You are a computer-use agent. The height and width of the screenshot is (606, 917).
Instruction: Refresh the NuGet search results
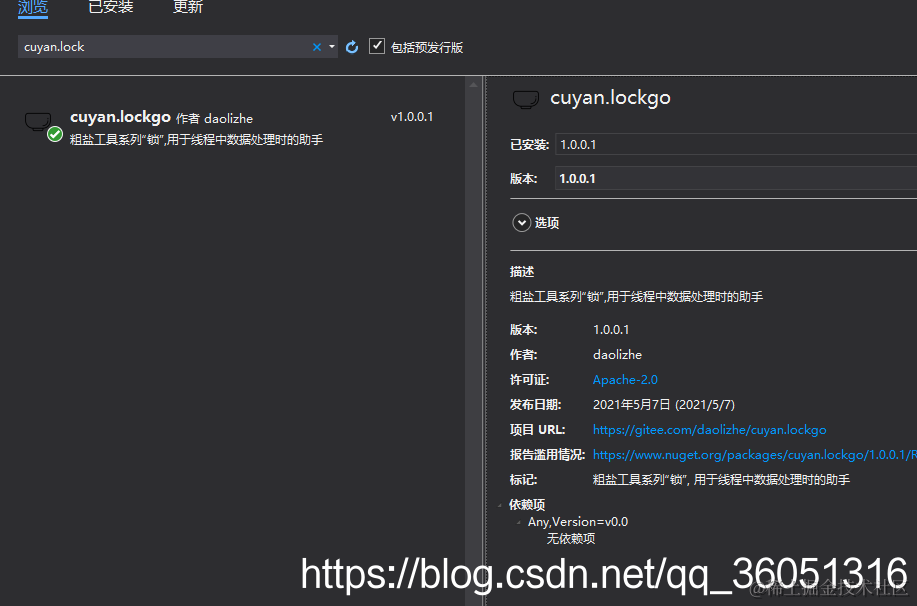click(x=351, y=46)
